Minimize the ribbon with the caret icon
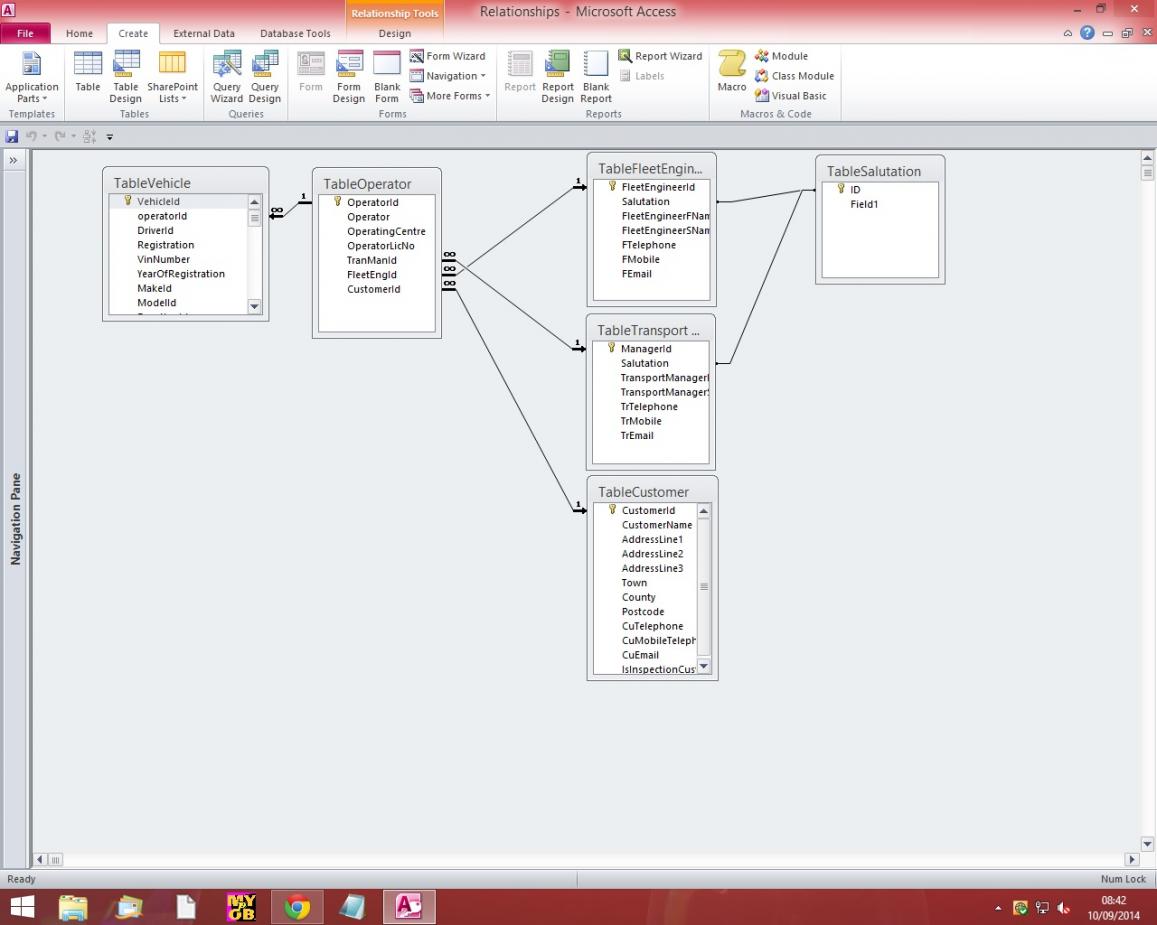This screenshot has width=1157, height=925. tap(1068, 33)
